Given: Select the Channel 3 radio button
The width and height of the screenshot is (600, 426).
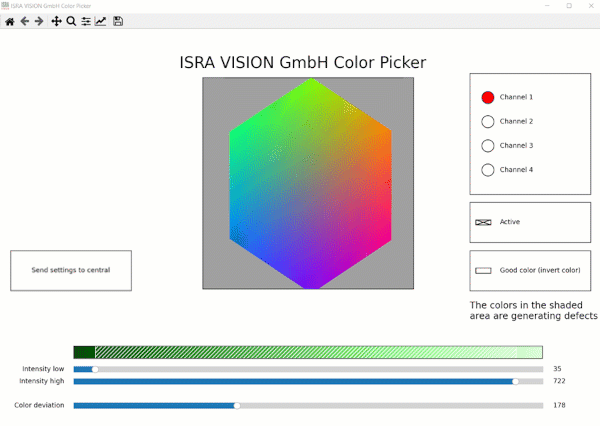Looking at the screenshot, I should coord(488,145).
